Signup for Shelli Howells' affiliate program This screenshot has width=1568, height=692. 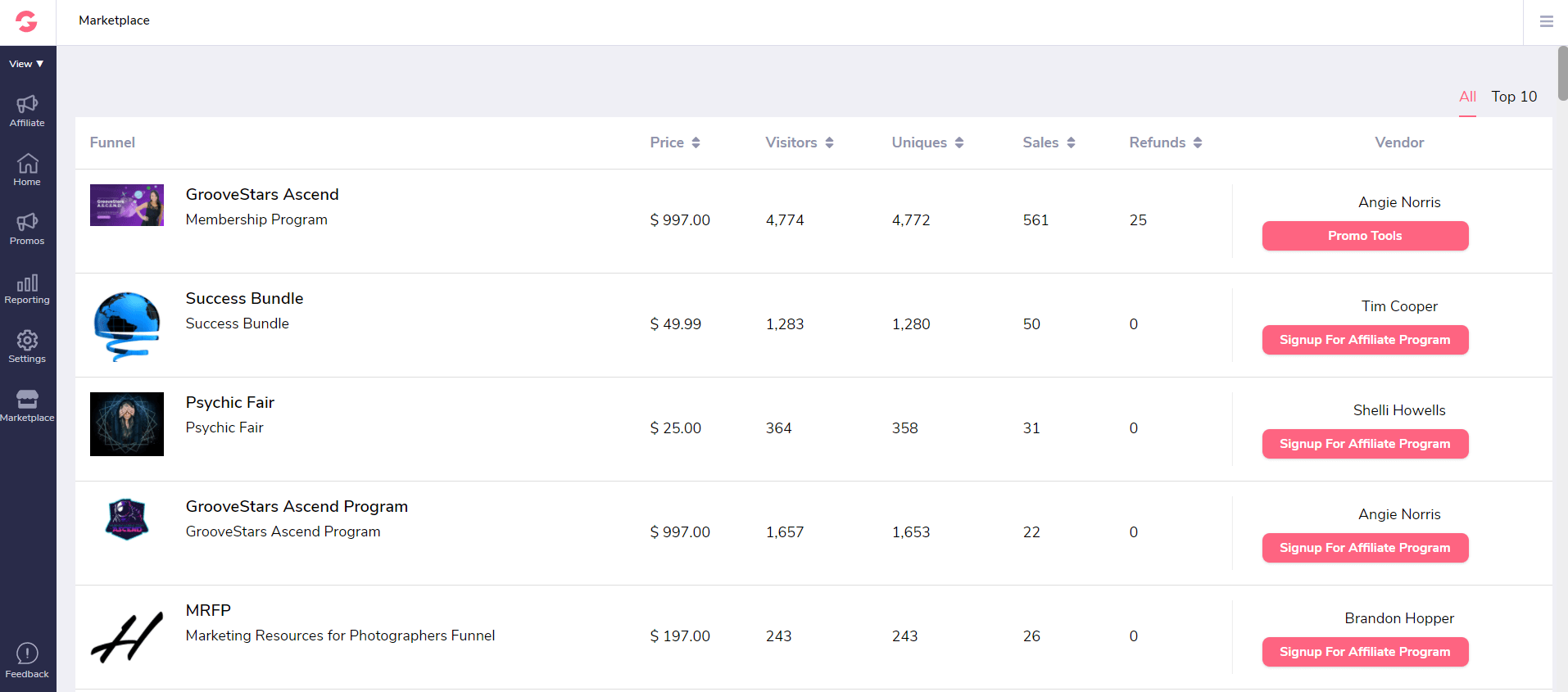(x=1365, y=444)
